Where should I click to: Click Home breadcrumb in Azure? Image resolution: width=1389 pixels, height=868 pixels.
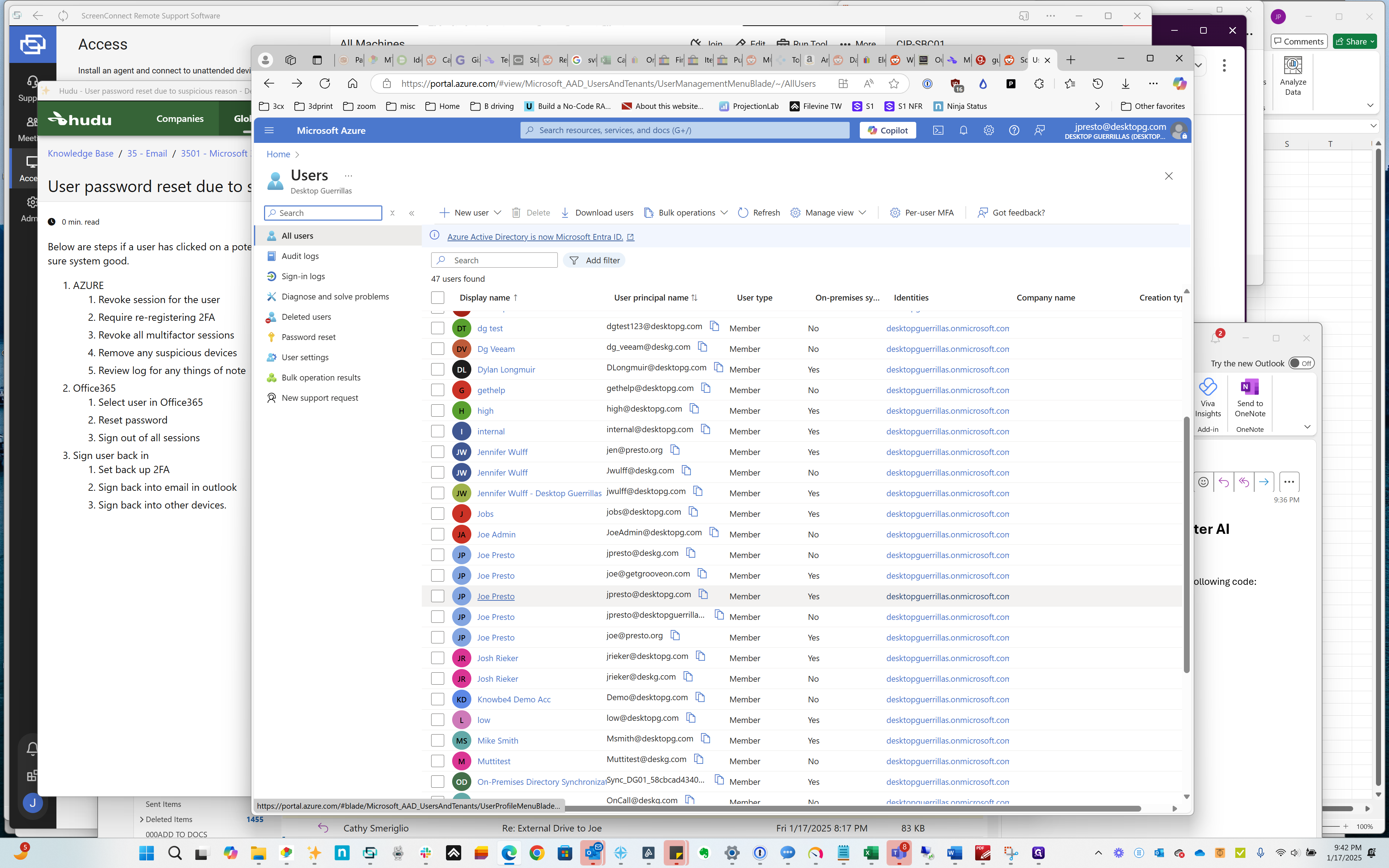point(279,154)
